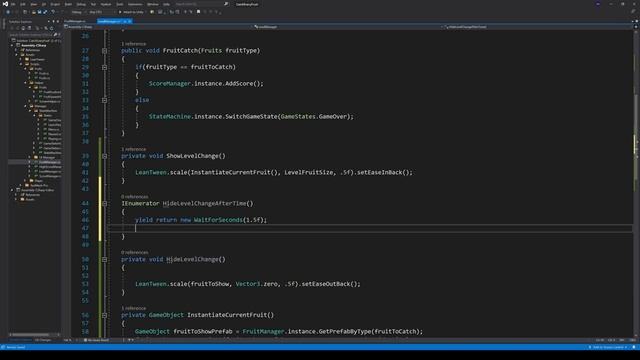Click the Save All toolbar icon
Viewport: 640px width, 360px height.
(45, 12)
